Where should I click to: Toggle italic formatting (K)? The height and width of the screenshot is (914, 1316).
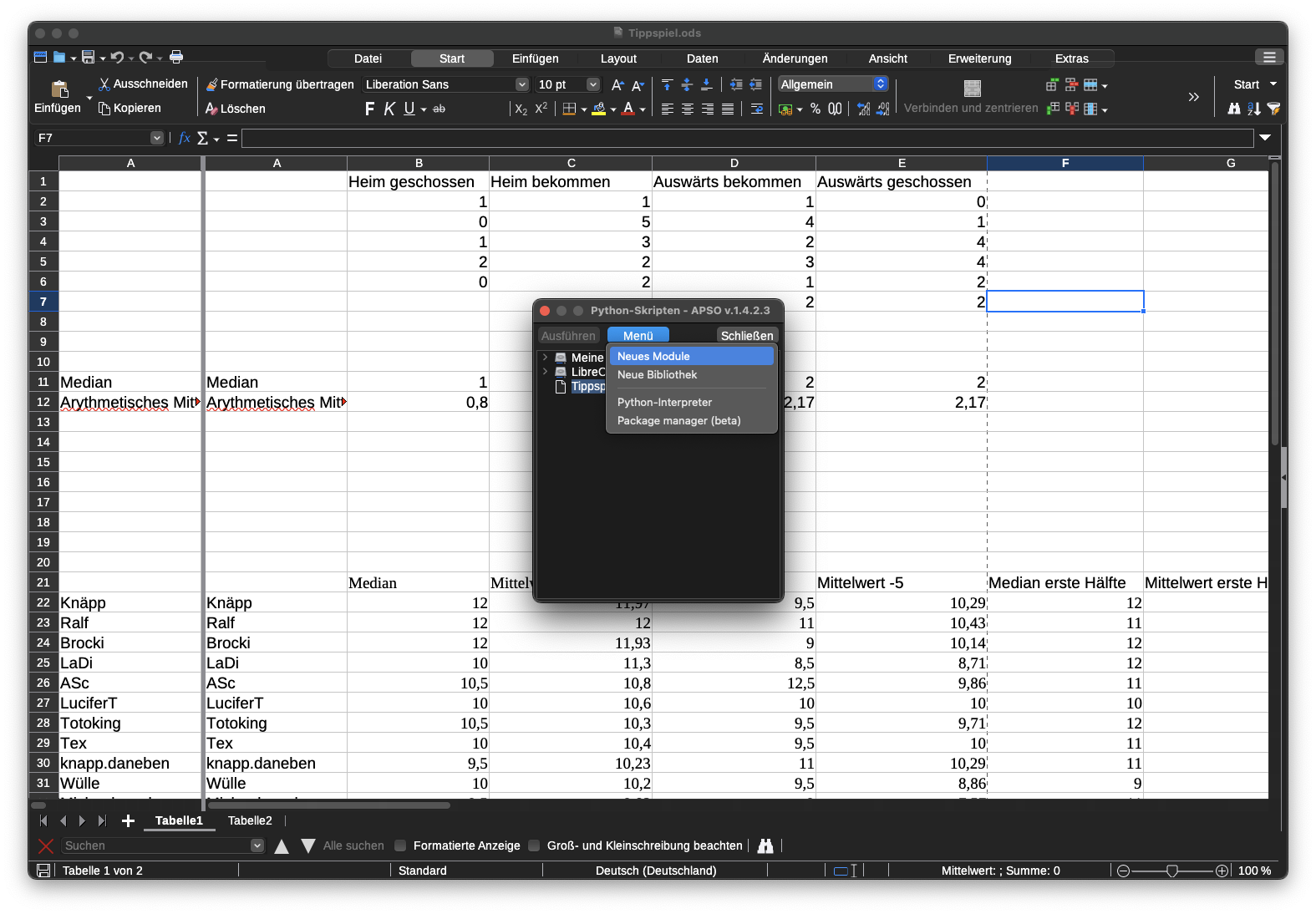click(x=389, y=109)
